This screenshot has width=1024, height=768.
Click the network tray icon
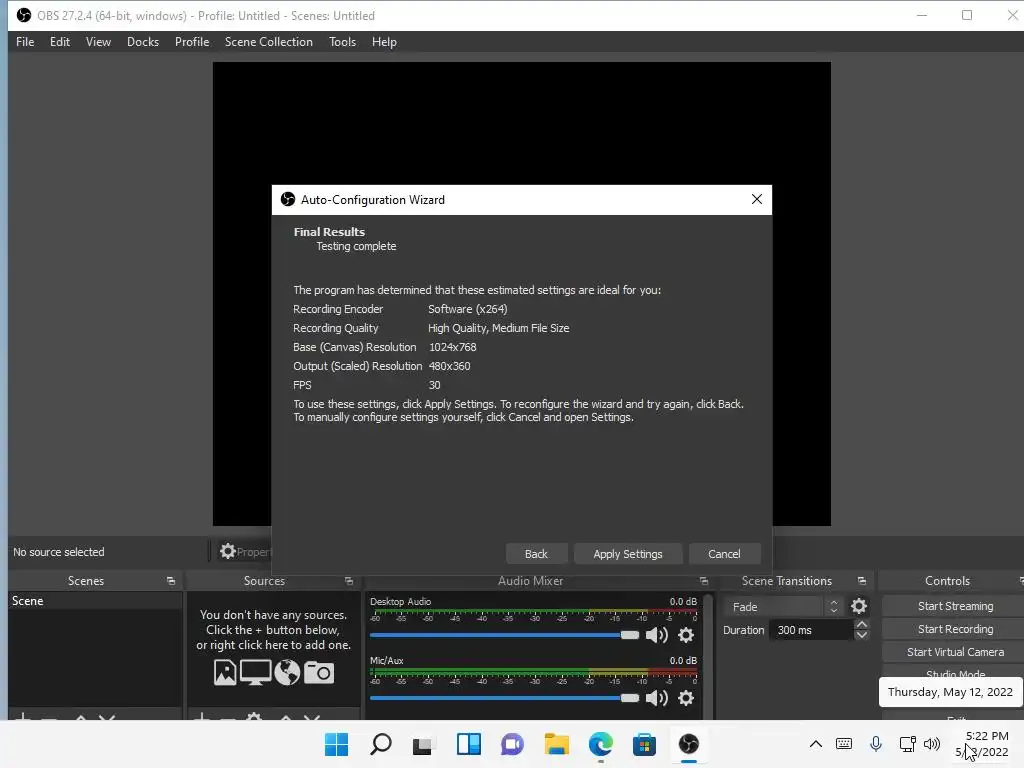[x=907, y=744]
